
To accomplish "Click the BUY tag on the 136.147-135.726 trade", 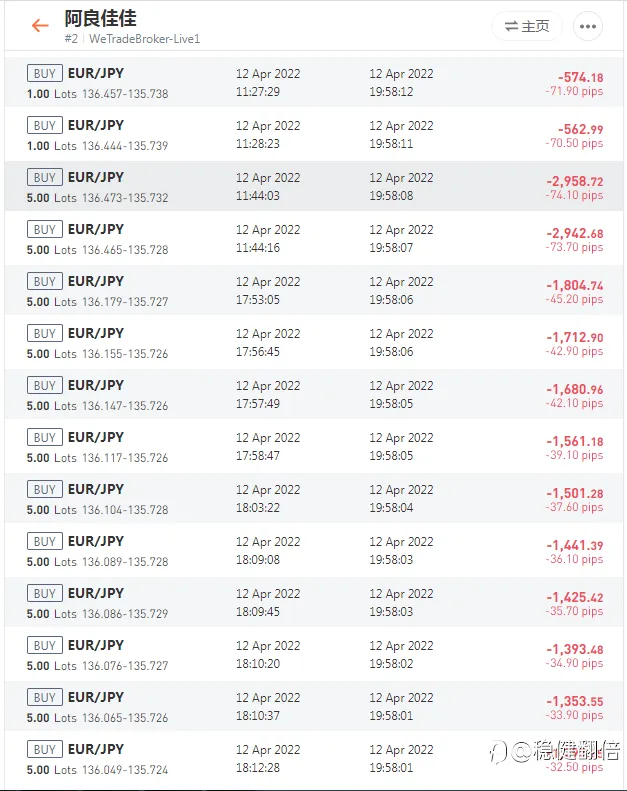I will 45,385.
